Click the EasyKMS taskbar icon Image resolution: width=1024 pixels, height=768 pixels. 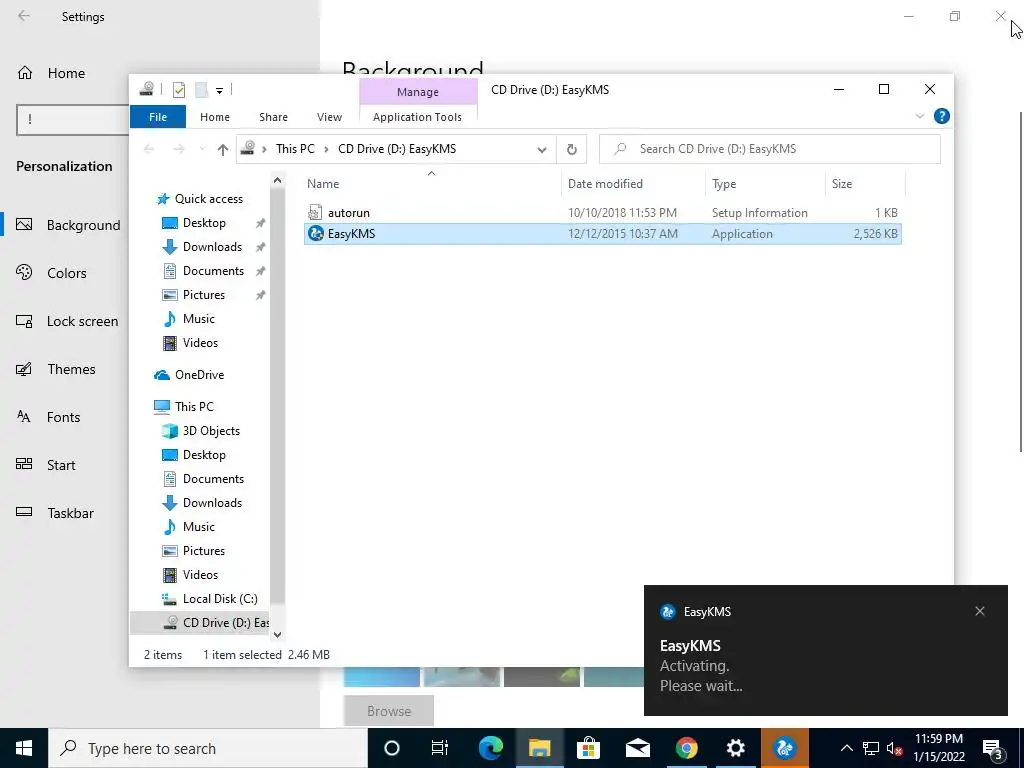click(785, 748)
